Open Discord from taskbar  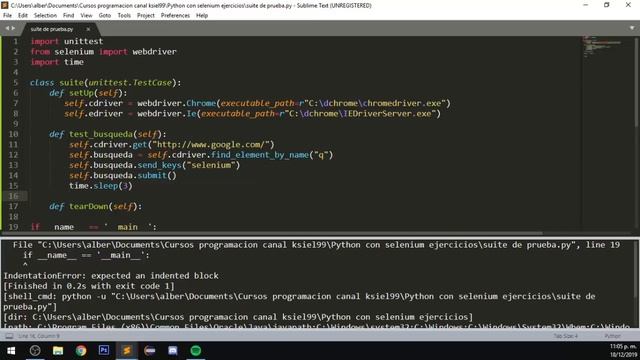[x=173, y=351]
